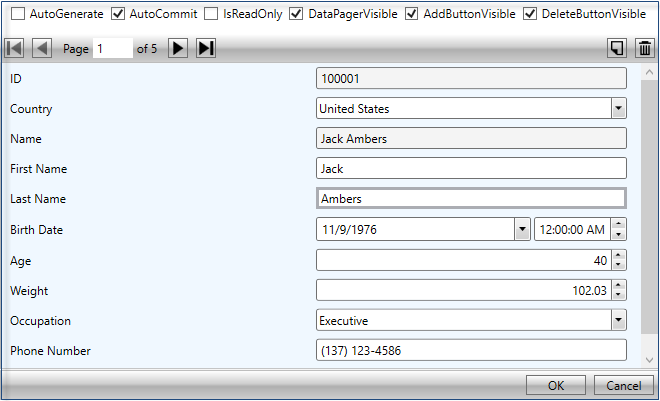Screen dimensions: 660x401
Task: Go to the first page of records
Action: (x=15, y=48)
